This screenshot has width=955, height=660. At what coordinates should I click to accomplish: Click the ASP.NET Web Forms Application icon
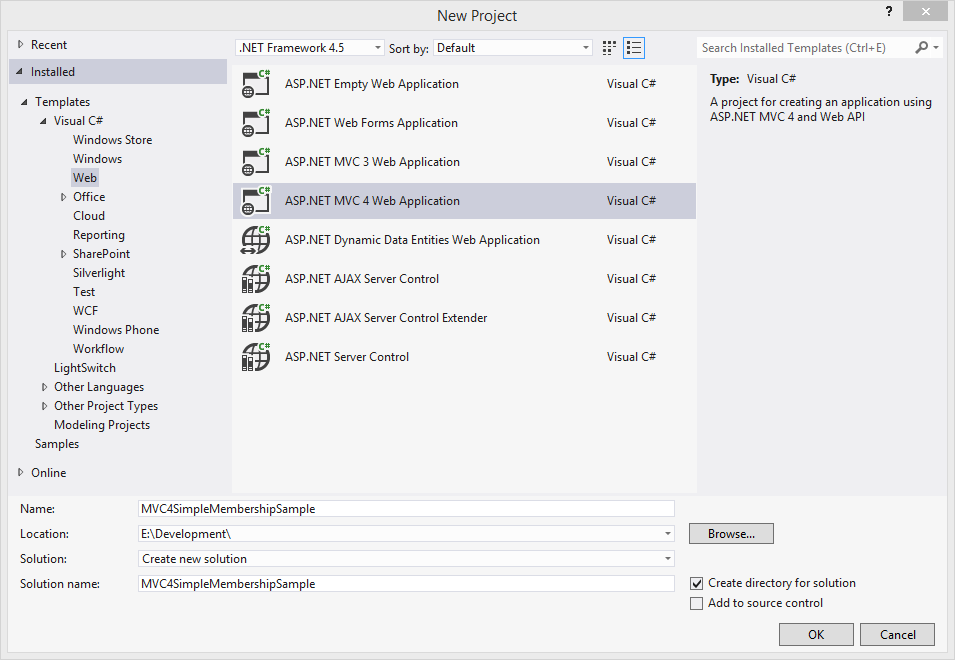[x=256, y=123]
